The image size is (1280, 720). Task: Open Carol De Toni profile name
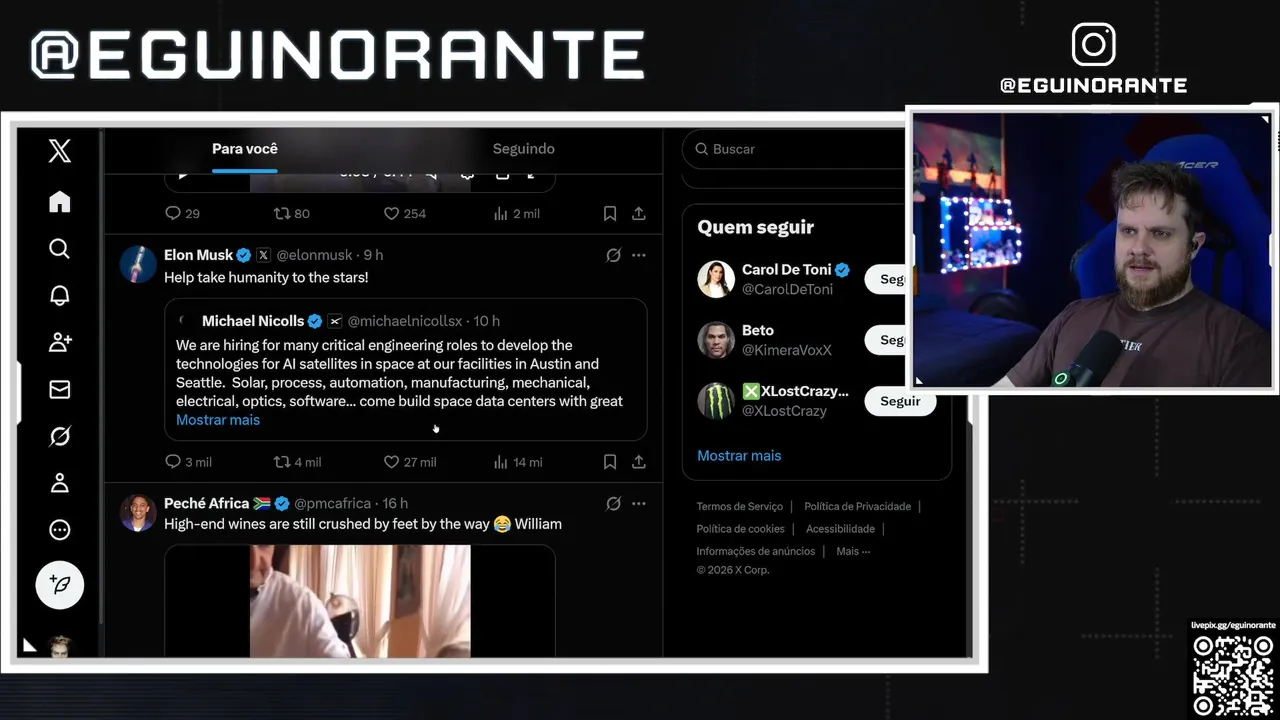point(787,270)
